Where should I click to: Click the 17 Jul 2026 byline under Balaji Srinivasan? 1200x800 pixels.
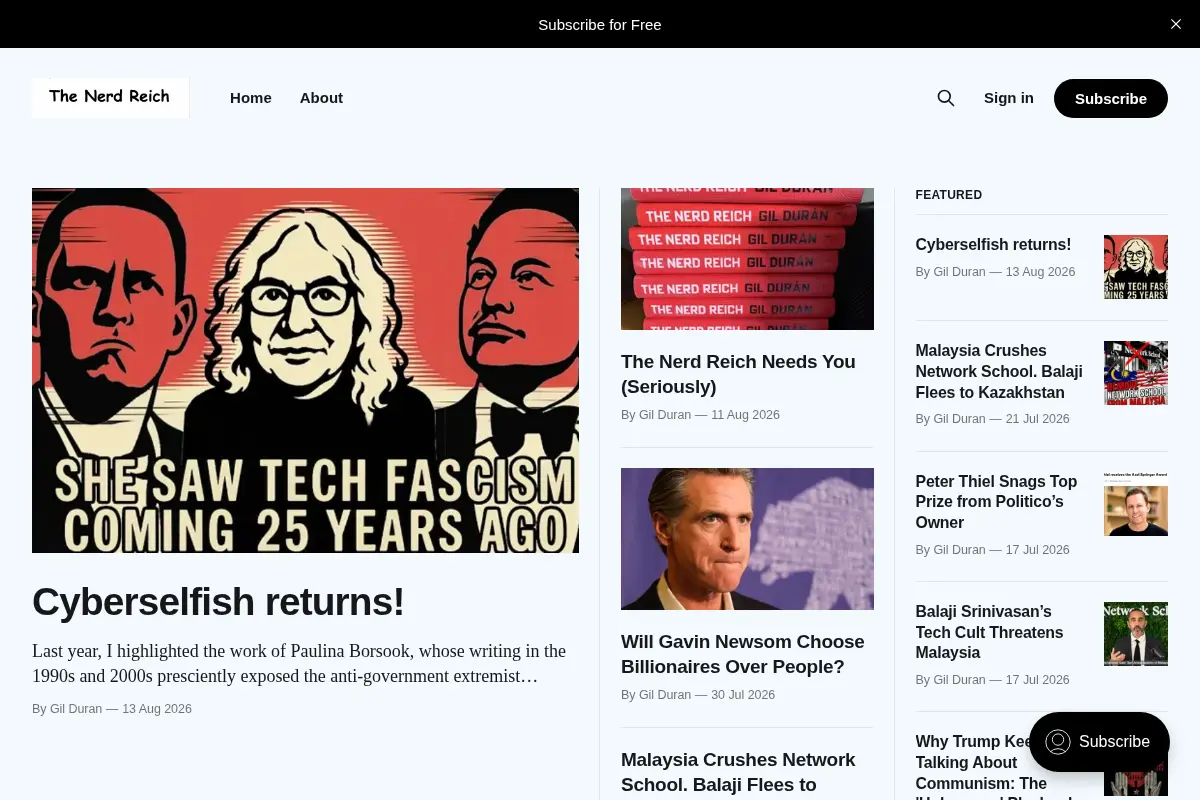tap(992, 680)
